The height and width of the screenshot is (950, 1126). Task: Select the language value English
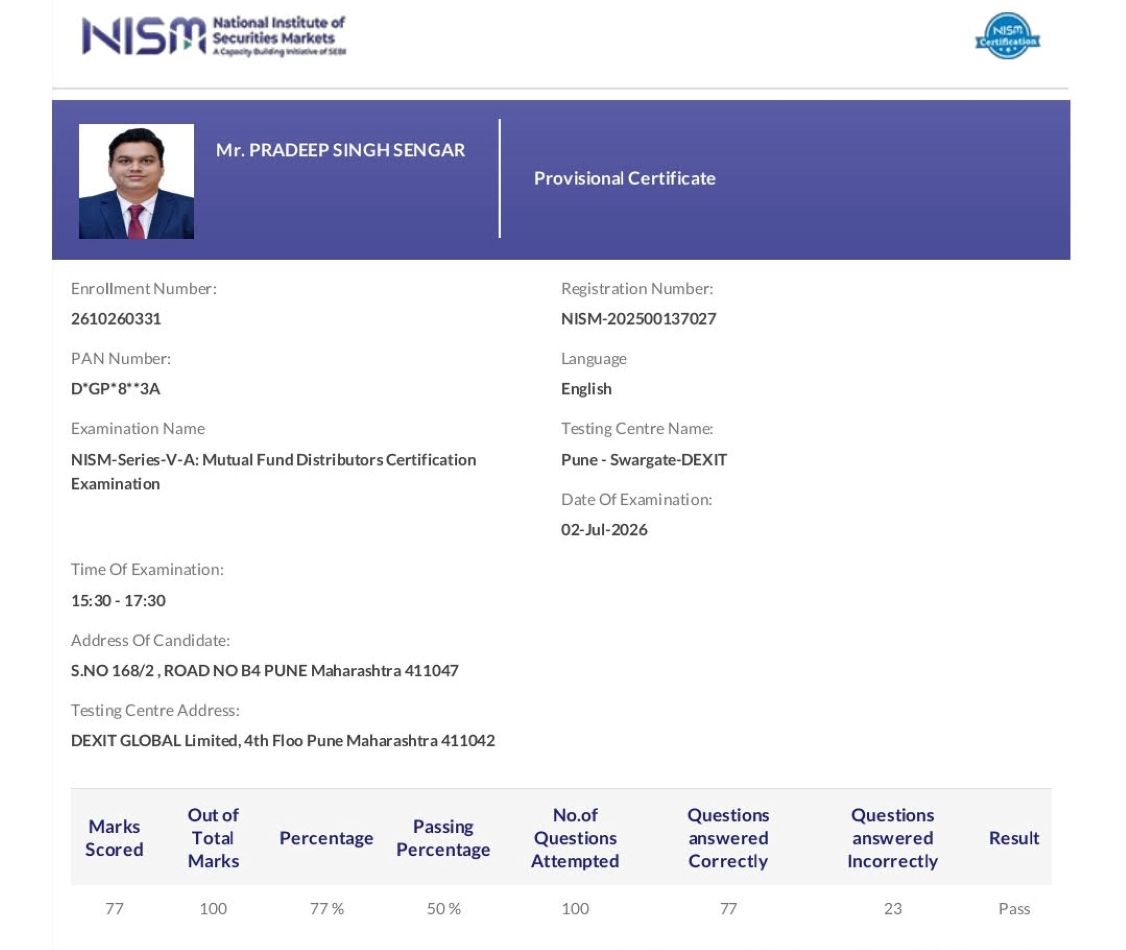point(586,388)
